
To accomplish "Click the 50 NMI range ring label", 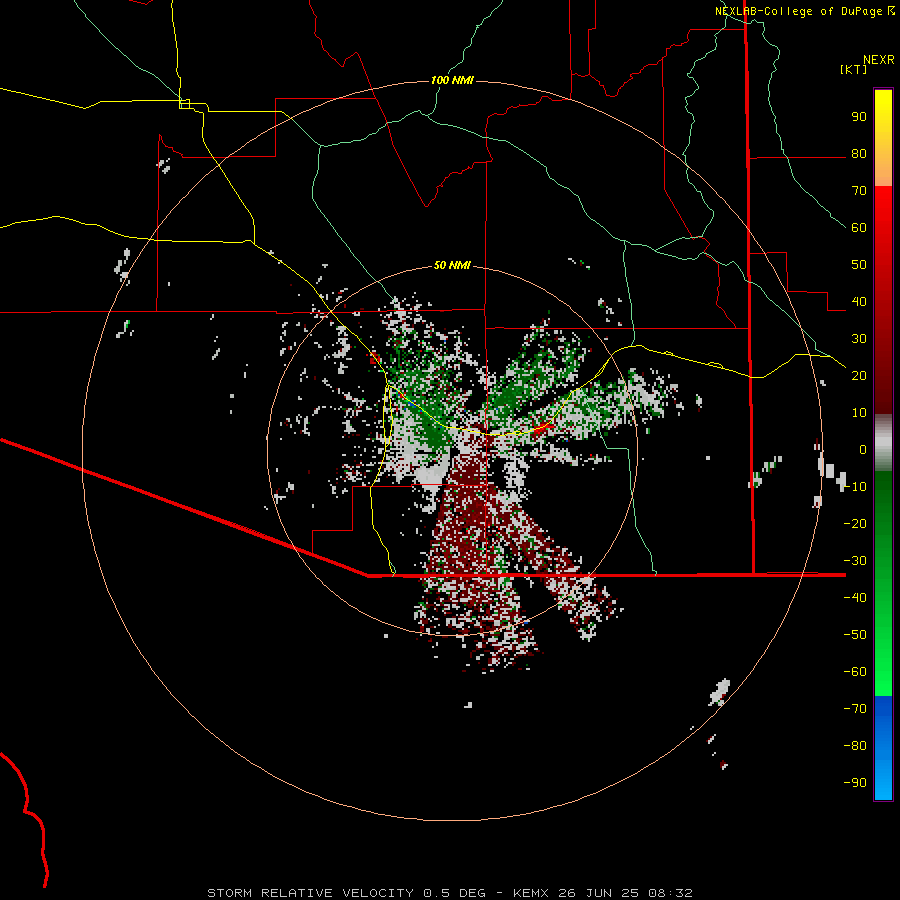I will [452, 265].
